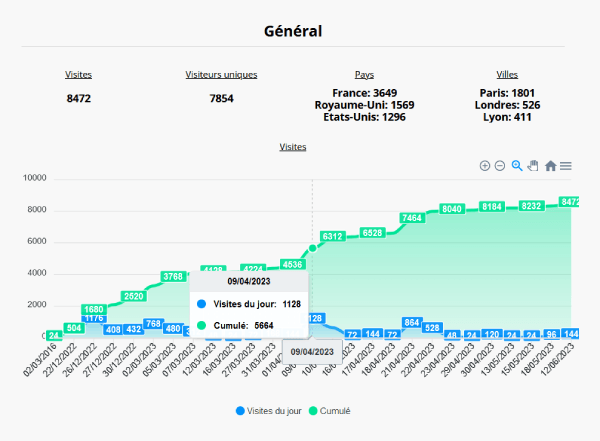Click the unique visitors value 7854
600x441 pixels.
tap(222, 98)
